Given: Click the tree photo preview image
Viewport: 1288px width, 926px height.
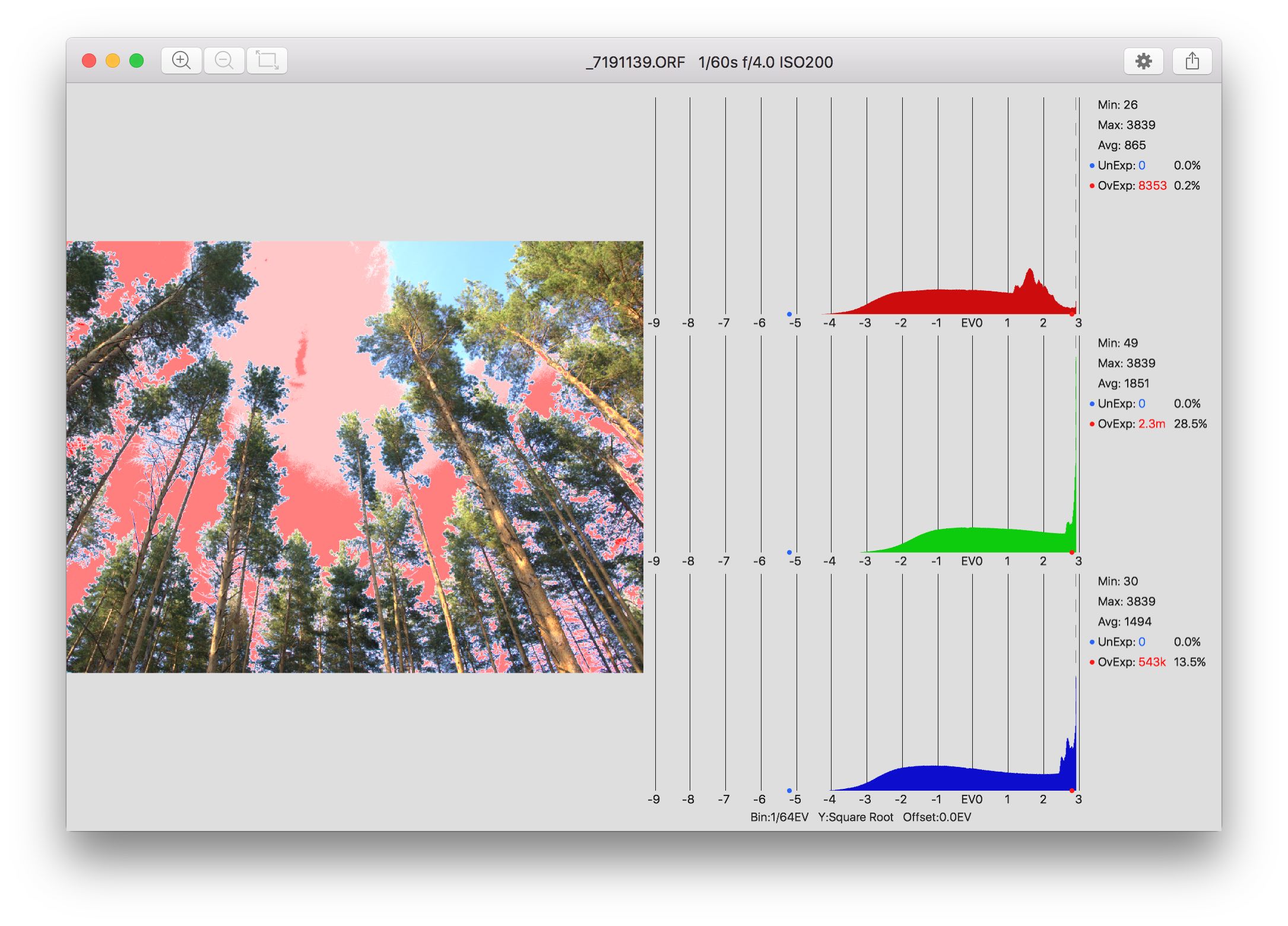Looking at the screenshot, I should tap(354, 456).
